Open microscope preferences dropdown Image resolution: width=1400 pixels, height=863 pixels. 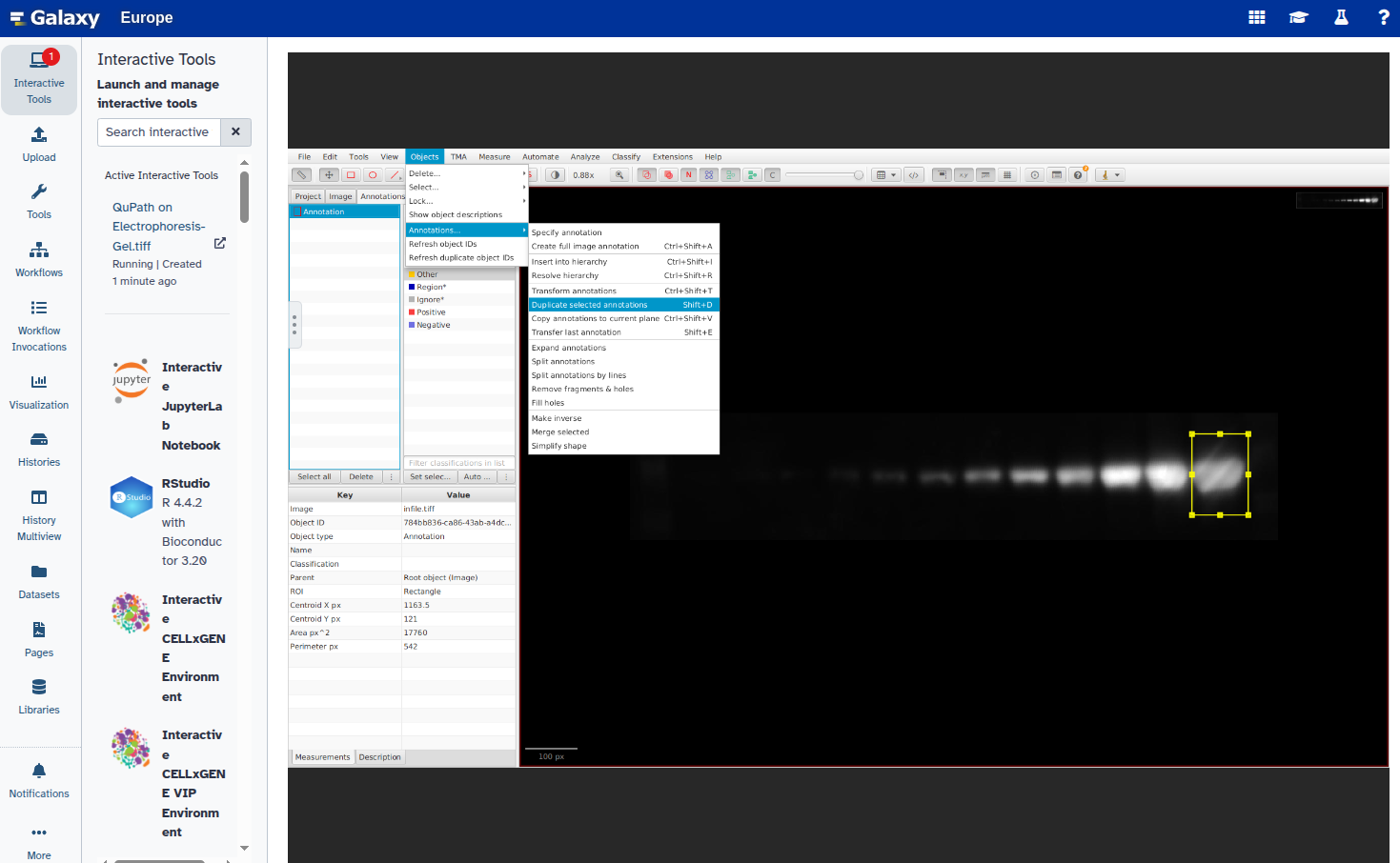coord(1110,175)
